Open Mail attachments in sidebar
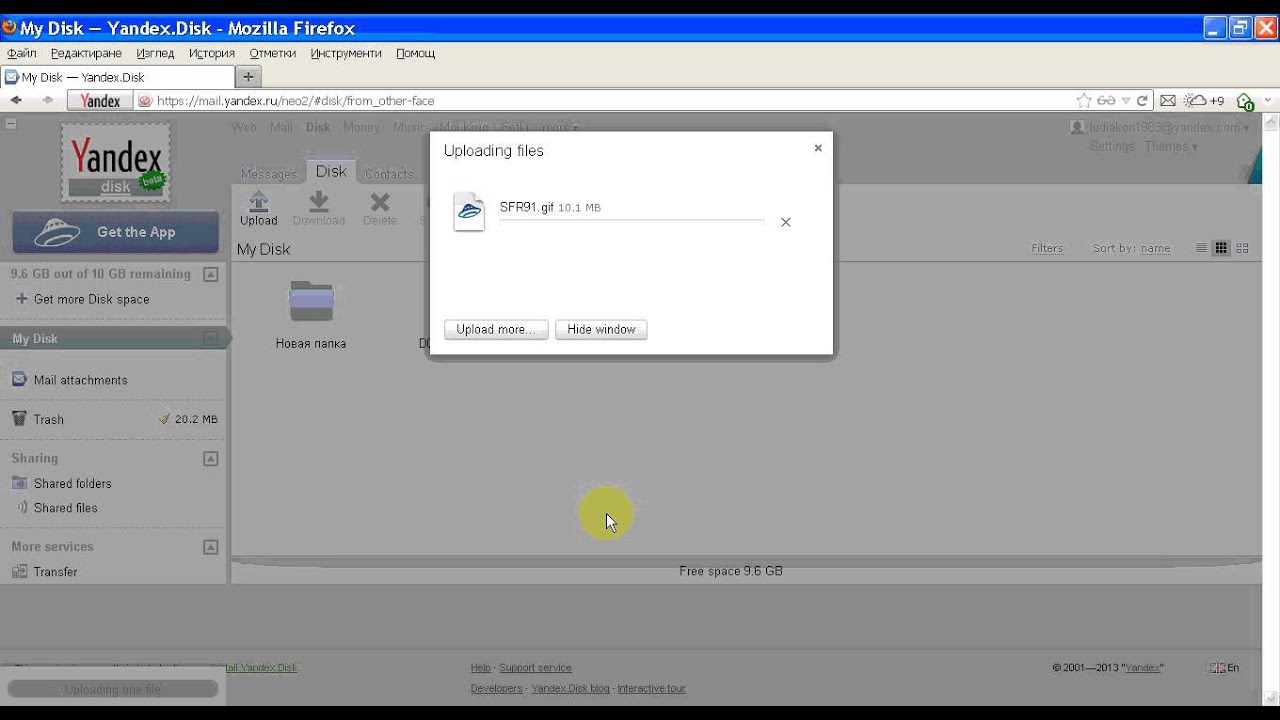This screenshot has width=1280, height=720. (80, 380)
